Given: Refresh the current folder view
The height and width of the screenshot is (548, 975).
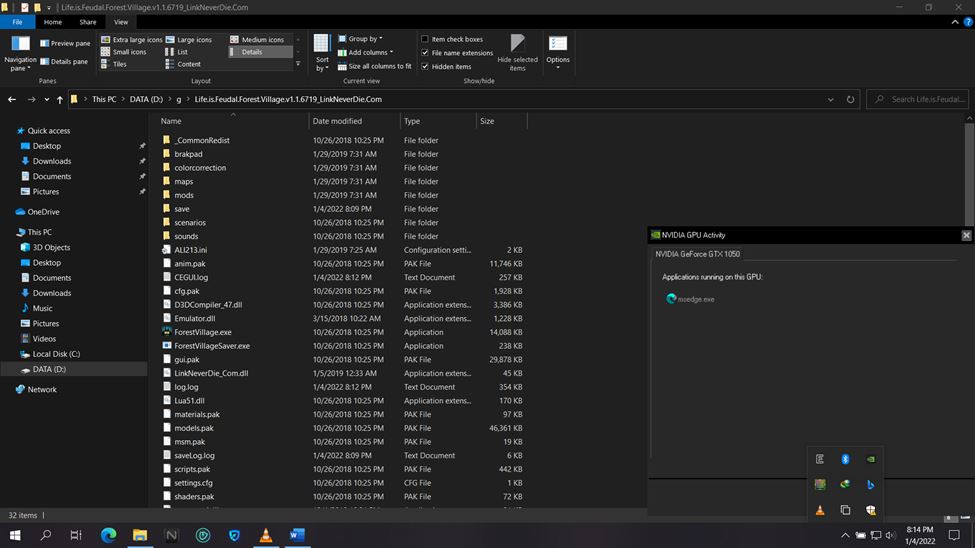Looking at the screenshot, I should tap(851, 100).
